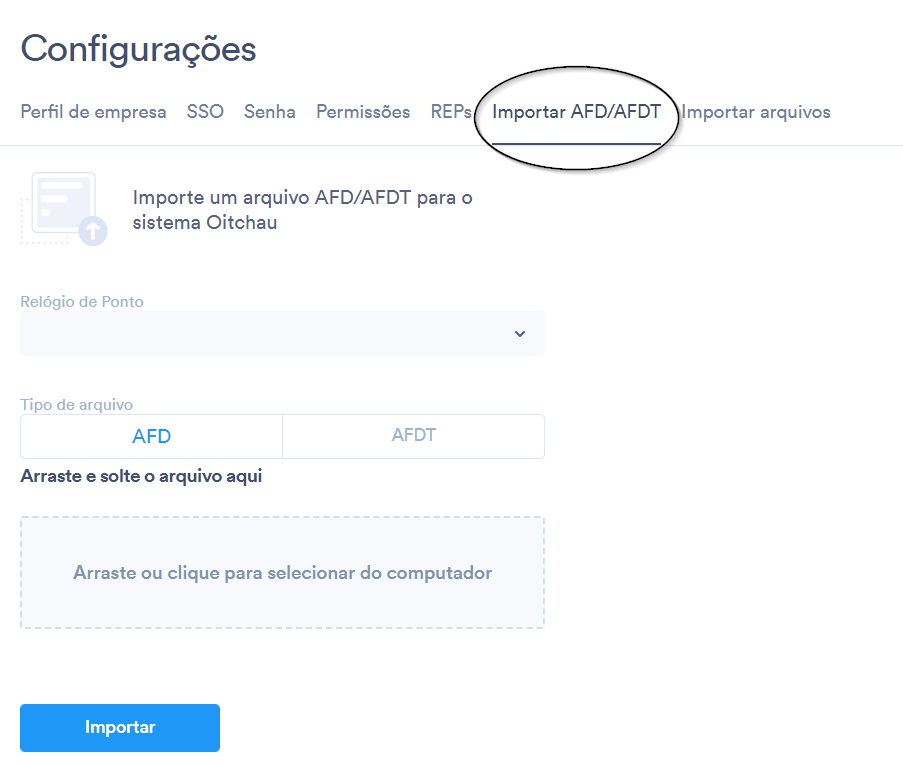This screenshot has height=775, width=903.
Task: Select the Importar AFD/AFDT tab
Action: click(x=576, y=112)
